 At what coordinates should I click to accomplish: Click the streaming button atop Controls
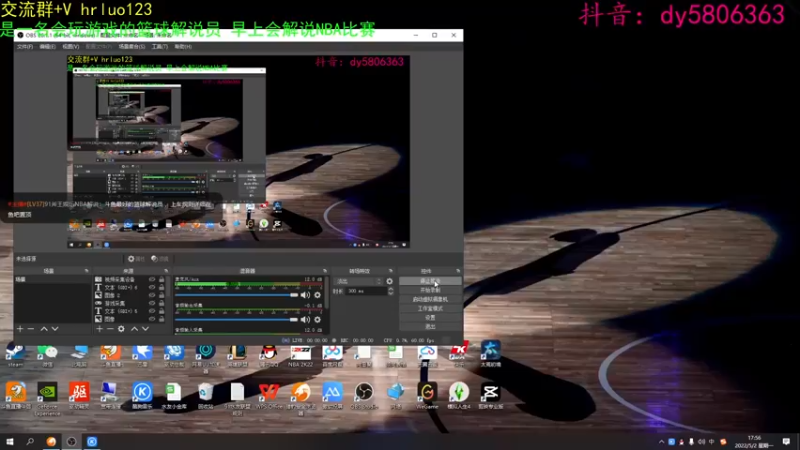[x=430, y=281]
